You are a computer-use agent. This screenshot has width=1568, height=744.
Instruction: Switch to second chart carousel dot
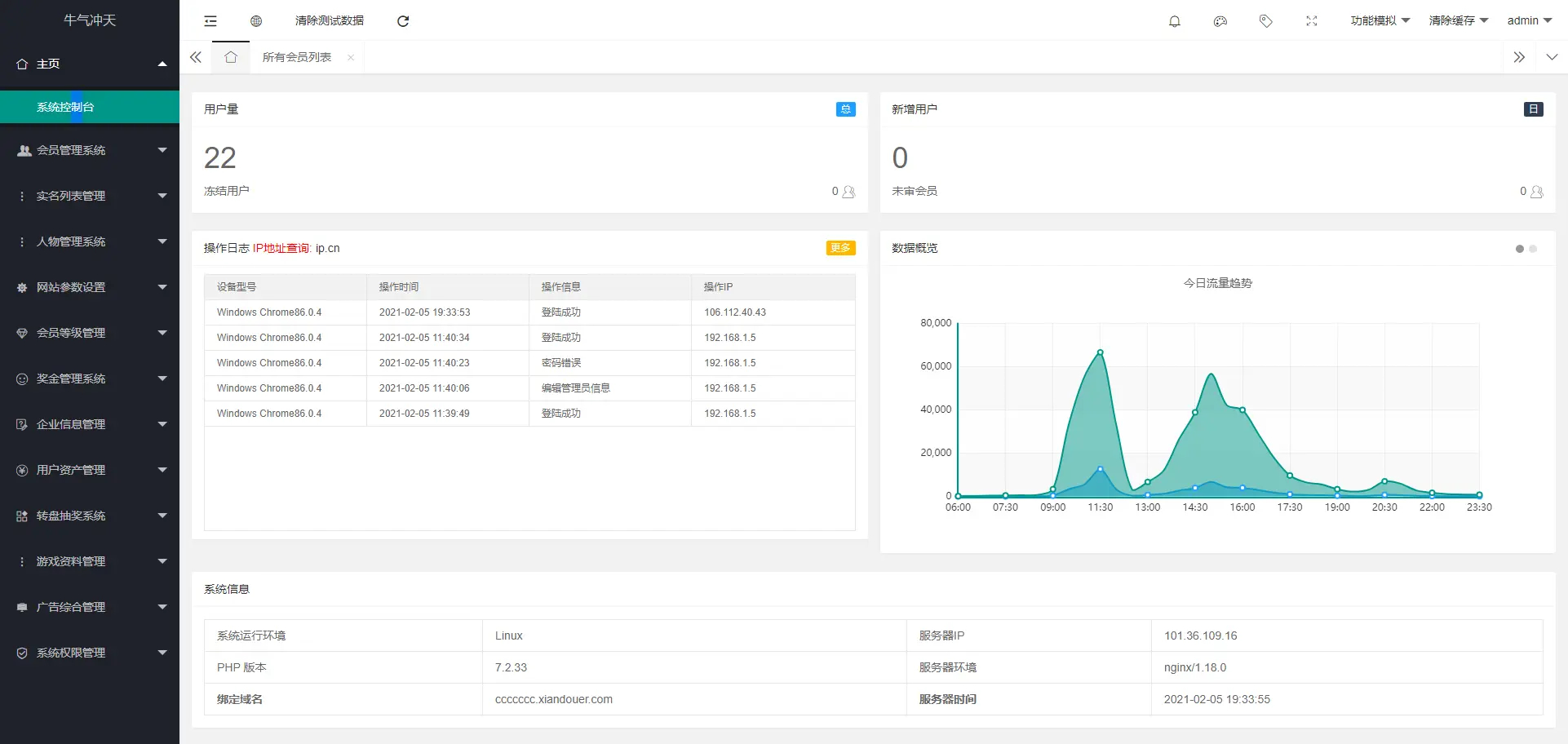pyautogui.click(x=1533, y=249)
